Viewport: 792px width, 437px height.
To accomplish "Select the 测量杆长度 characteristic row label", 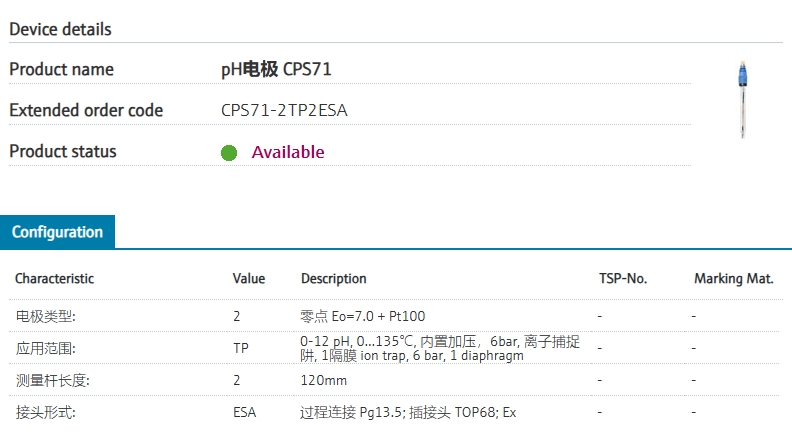I will tap(52, 381).
